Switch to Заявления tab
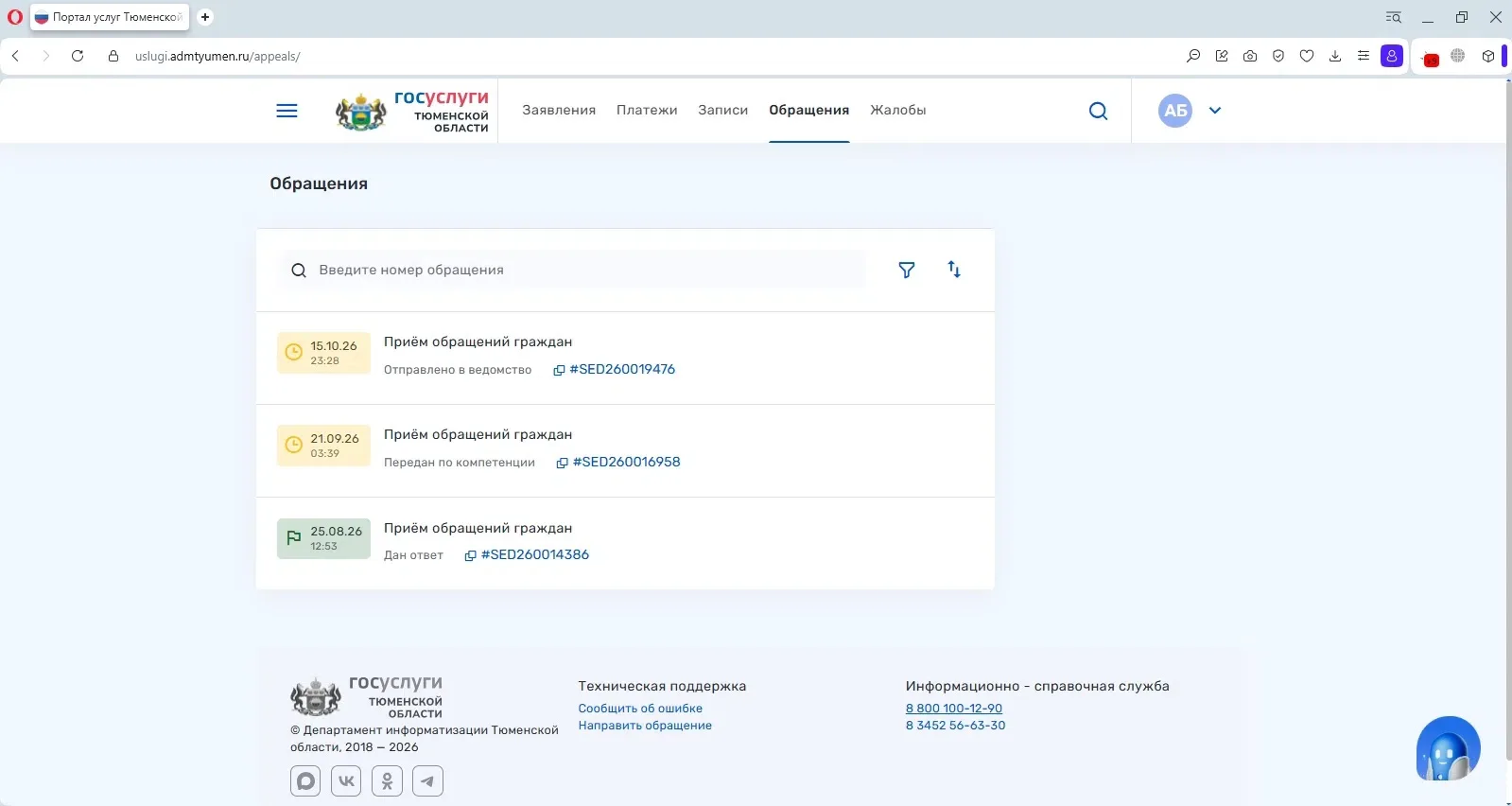This screenshot has width=1512, height=806. point(559,110)
